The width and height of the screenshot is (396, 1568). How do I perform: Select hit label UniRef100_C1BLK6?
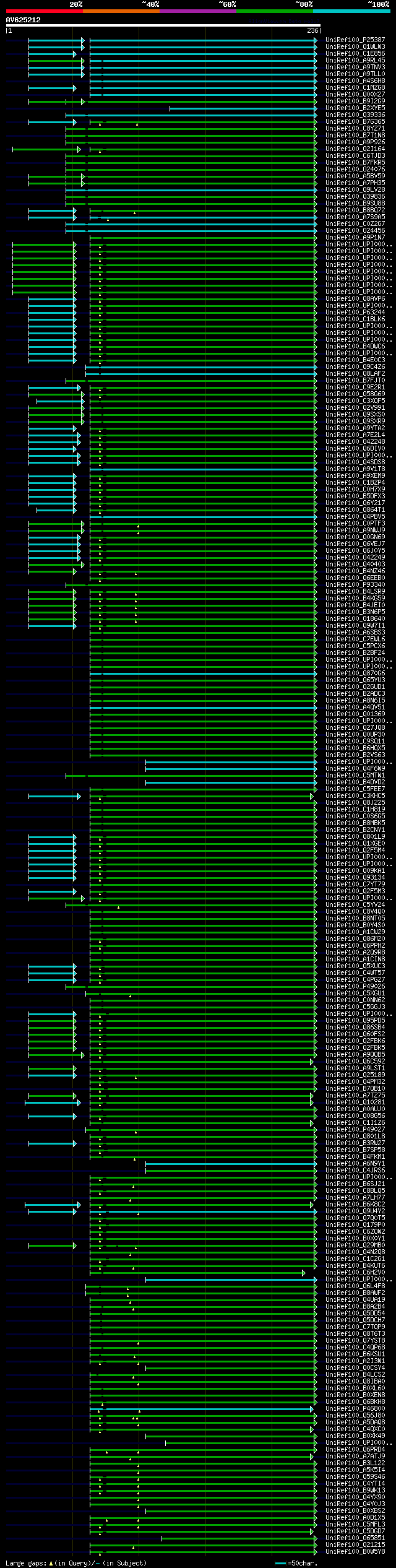355,319
